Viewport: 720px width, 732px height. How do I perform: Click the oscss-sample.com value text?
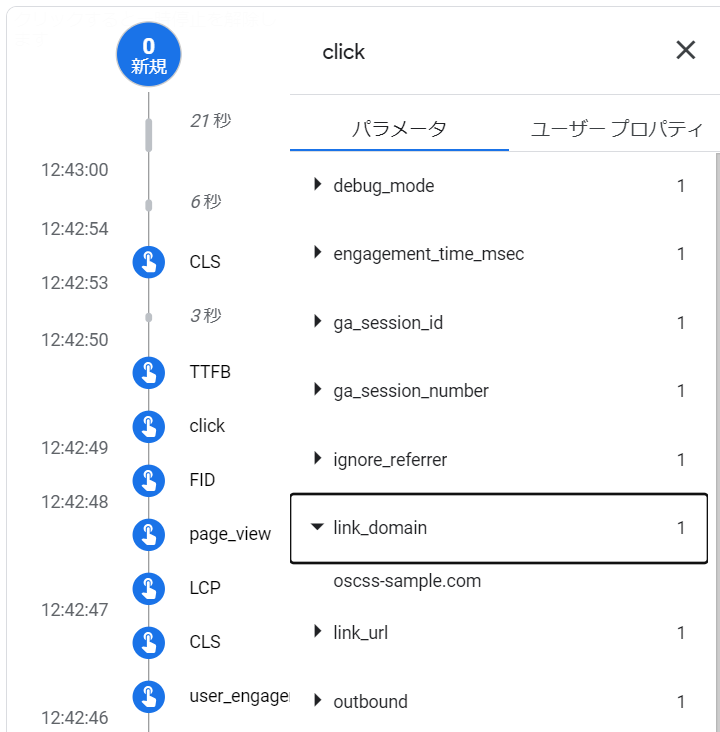pyautogui.click(x=407, y=581)
